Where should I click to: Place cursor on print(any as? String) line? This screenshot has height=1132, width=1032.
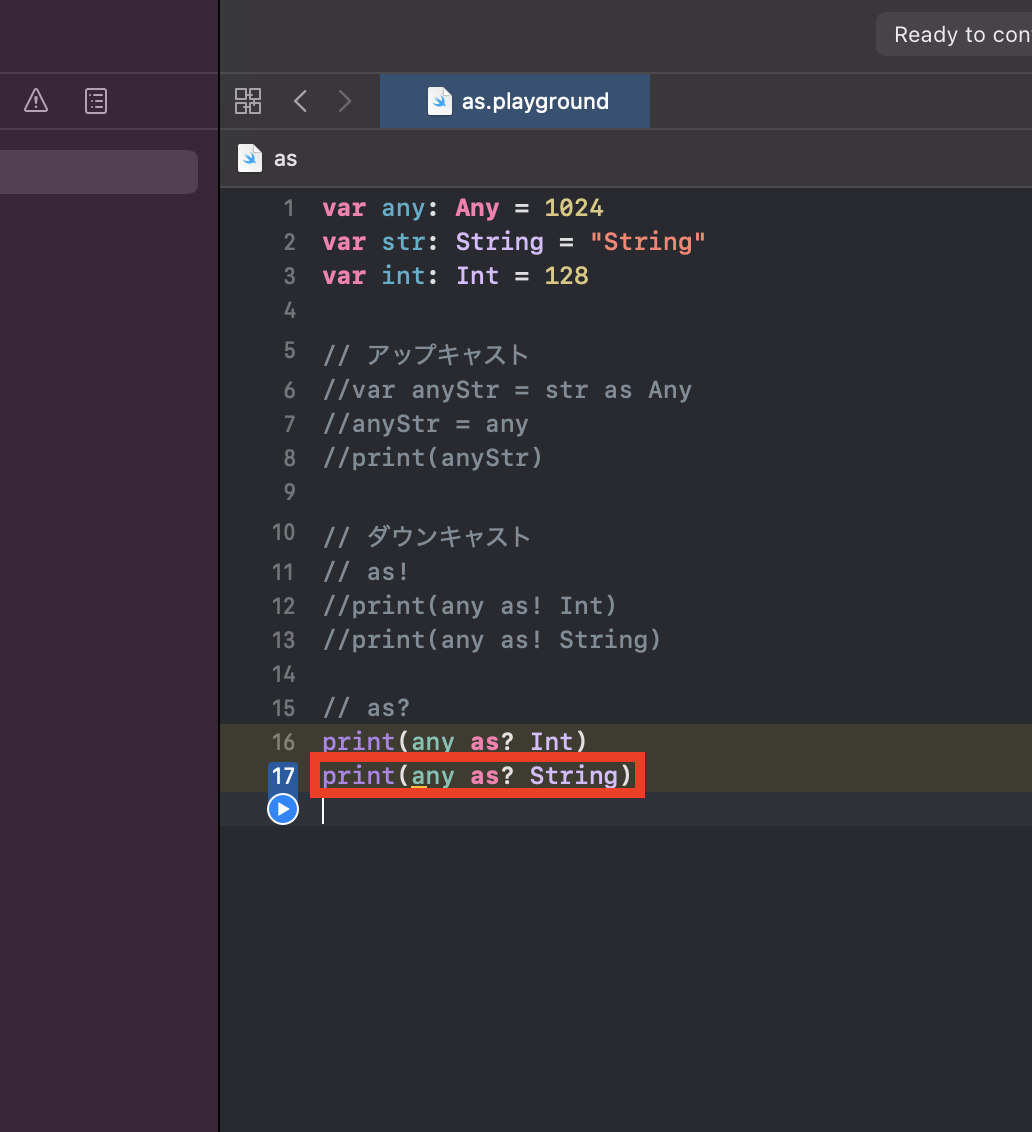[477, 775]
